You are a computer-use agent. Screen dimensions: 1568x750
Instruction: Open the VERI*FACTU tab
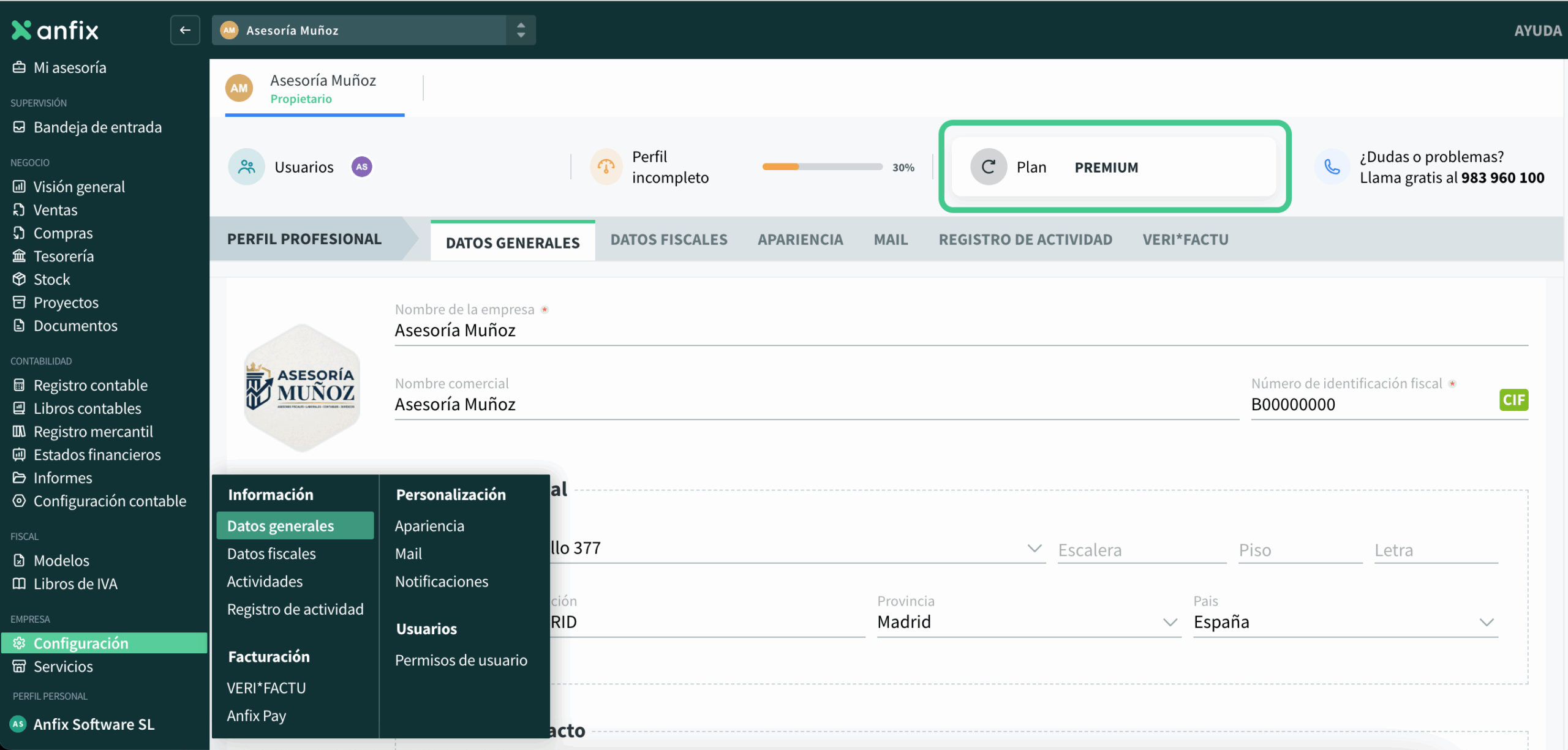point(1185,239)
